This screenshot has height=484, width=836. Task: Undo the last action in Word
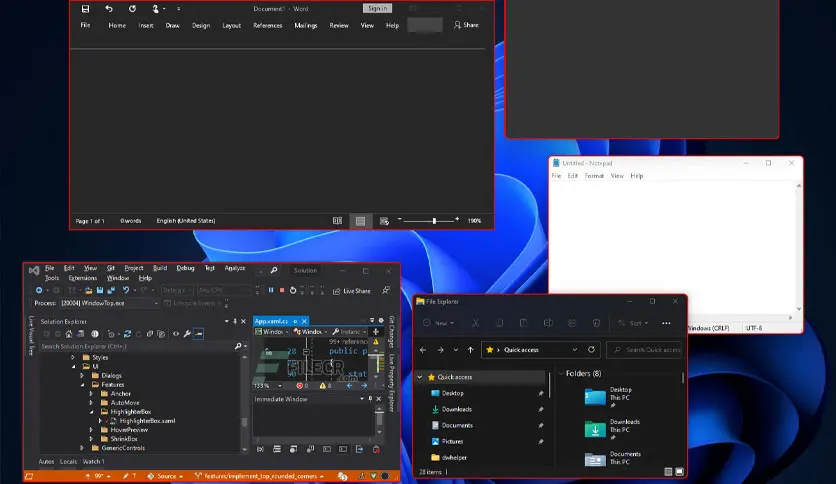click(109, 9)
